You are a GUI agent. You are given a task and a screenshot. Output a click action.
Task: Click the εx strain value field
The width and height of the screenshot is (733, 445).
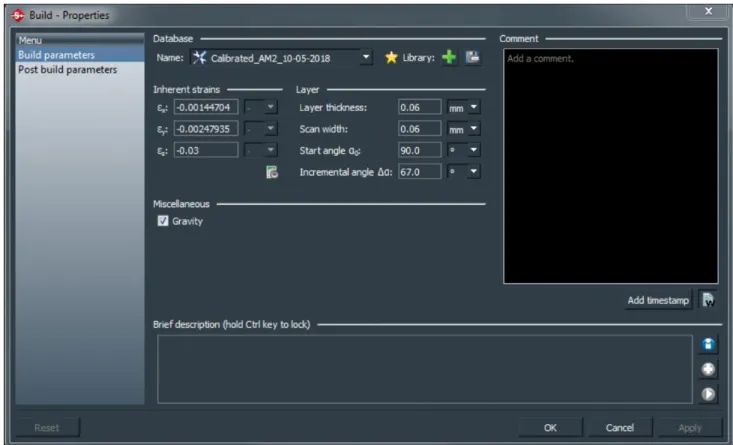[206, 108]
